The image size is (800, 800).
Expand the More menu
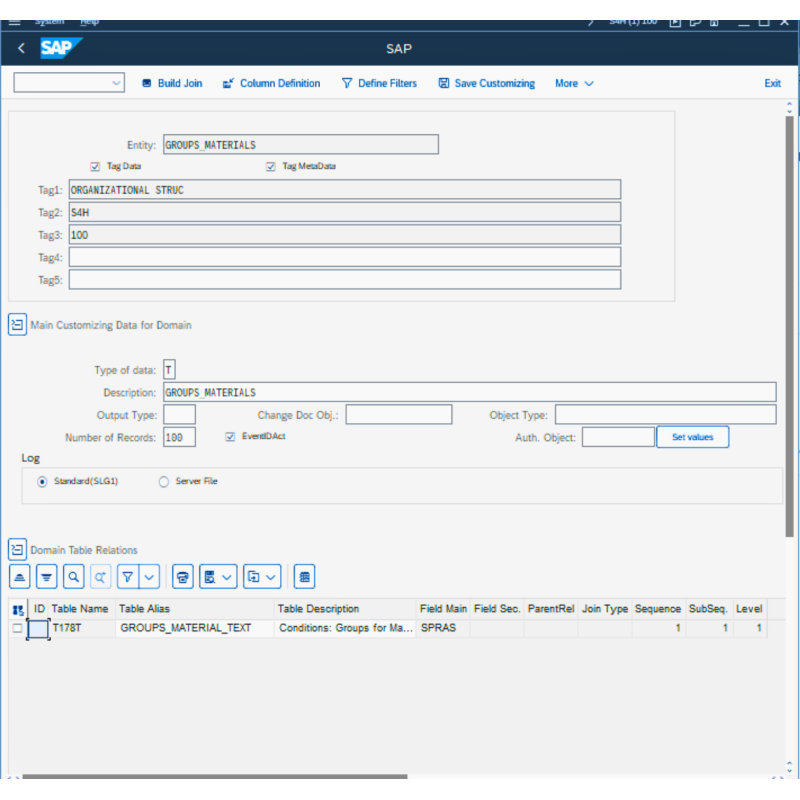[x=574, y=84]
